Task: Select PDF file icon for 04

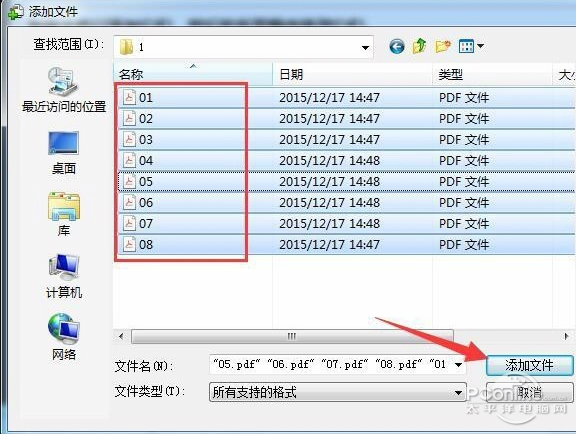Action: click(x=129, y=160)
